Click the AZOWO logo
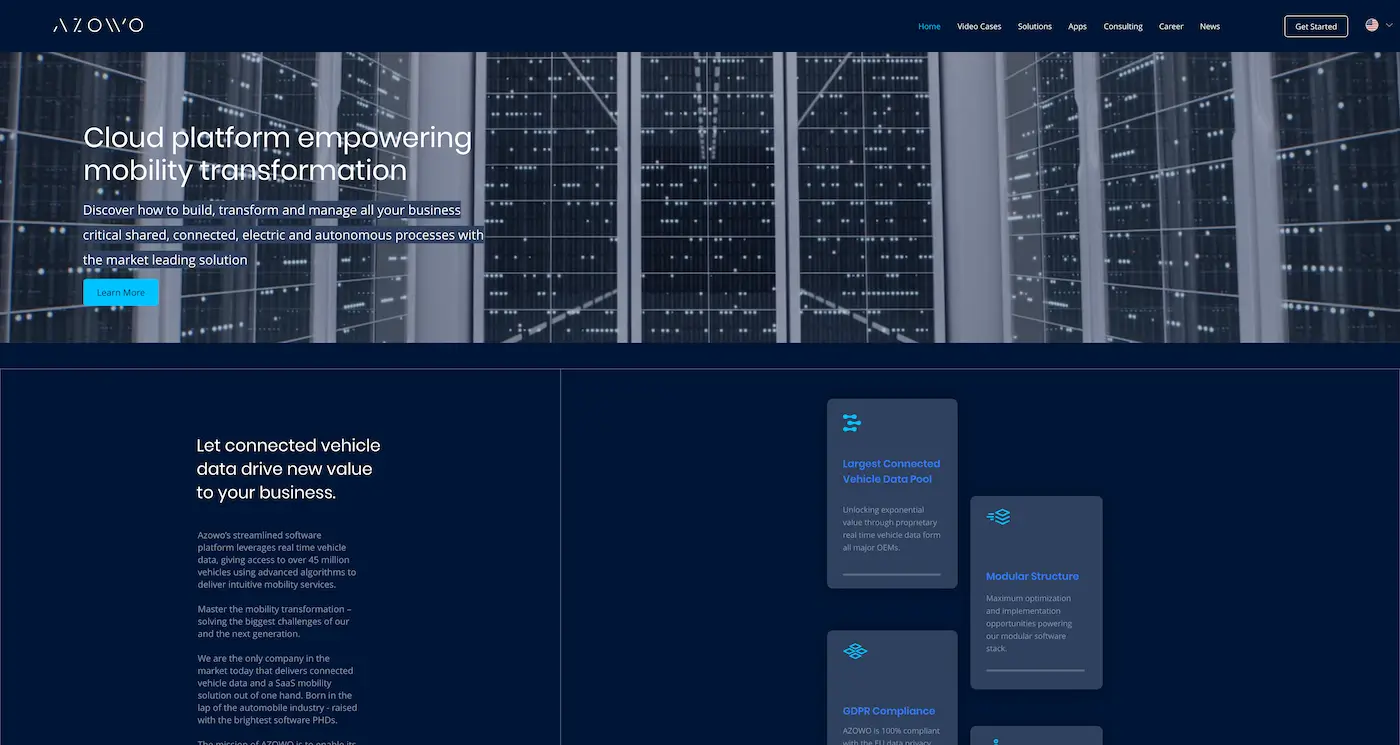This screenshot has width=1400, height=745. [98, 25]
